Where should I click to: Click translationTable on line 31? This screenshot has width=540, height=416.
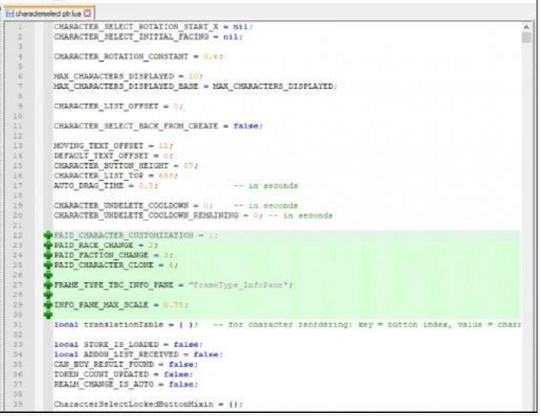(124, 325)
